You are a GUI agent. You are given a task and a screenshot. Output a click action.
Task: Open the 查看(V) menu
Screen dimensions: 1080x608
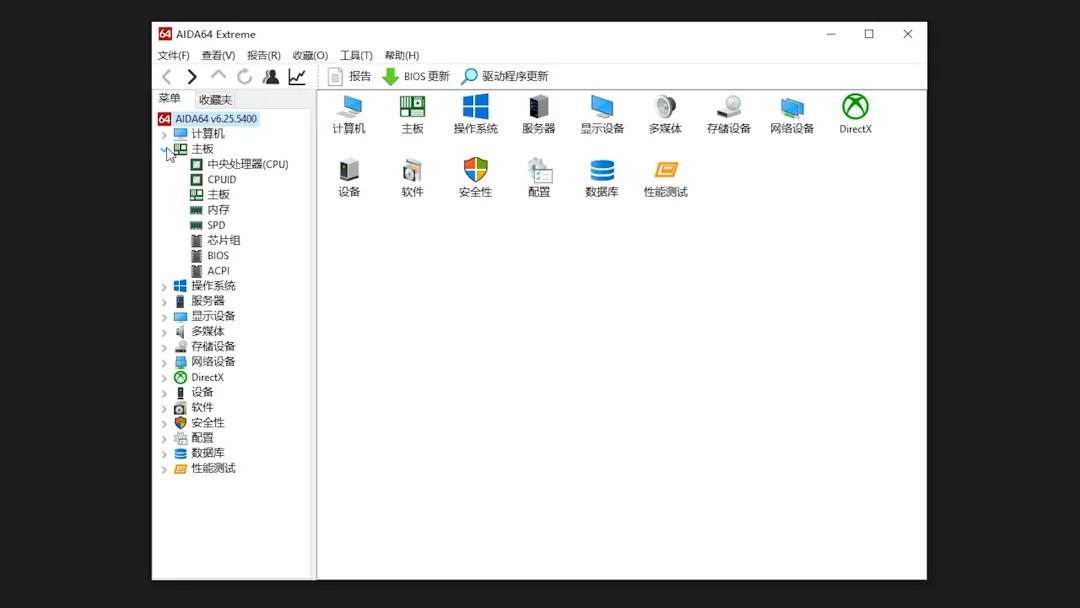coord(218,55)
